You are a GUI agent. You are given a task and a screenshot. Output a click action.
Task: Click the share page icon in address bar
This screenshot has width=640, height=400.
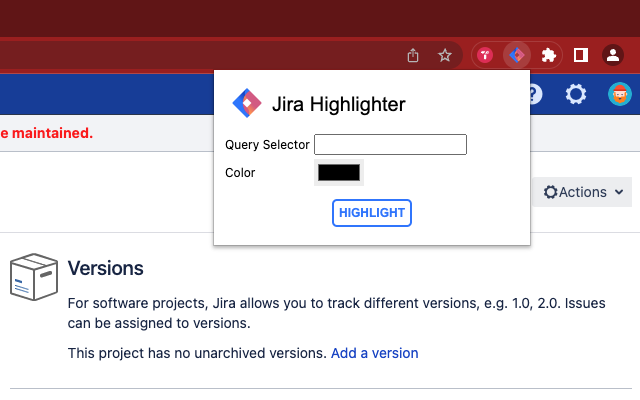coord(413,55)
